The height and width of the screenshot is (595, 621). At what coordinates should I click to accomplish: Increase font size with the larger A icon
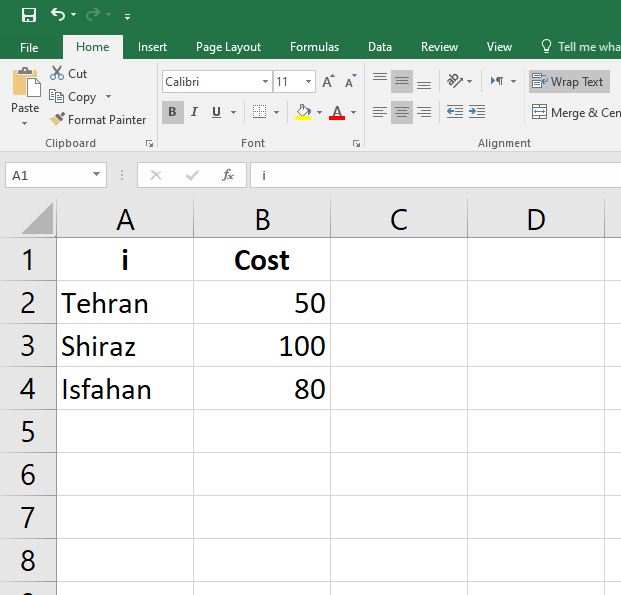tap(328, 82)
